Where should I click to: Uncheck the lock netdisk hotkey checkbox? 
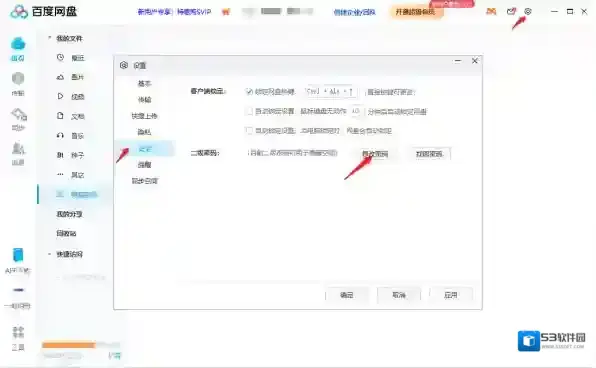coord(249,92)
